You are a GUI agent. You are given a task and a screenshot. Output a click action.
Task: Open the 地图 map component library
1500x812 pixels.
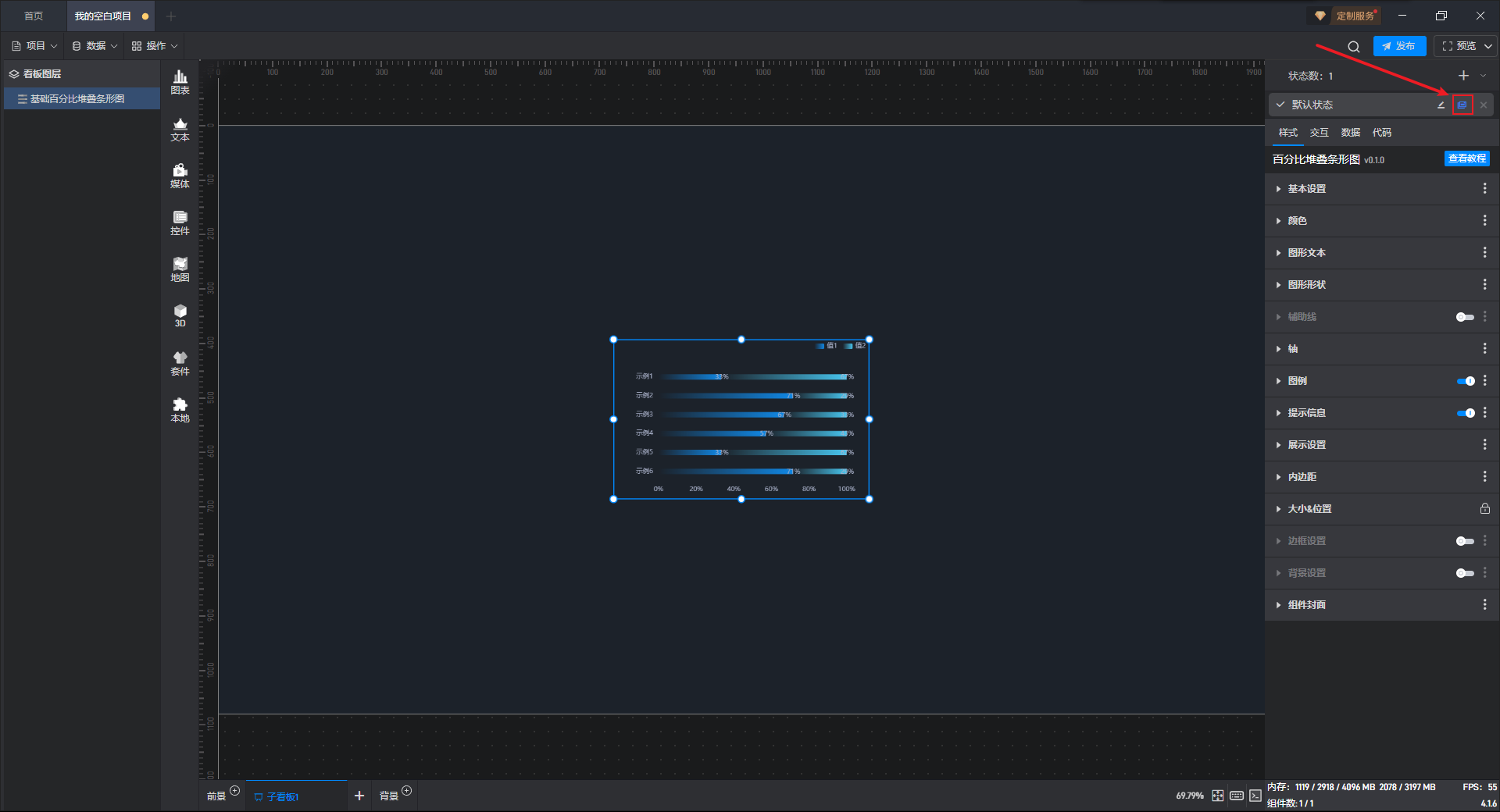click(x=180, y=269)
